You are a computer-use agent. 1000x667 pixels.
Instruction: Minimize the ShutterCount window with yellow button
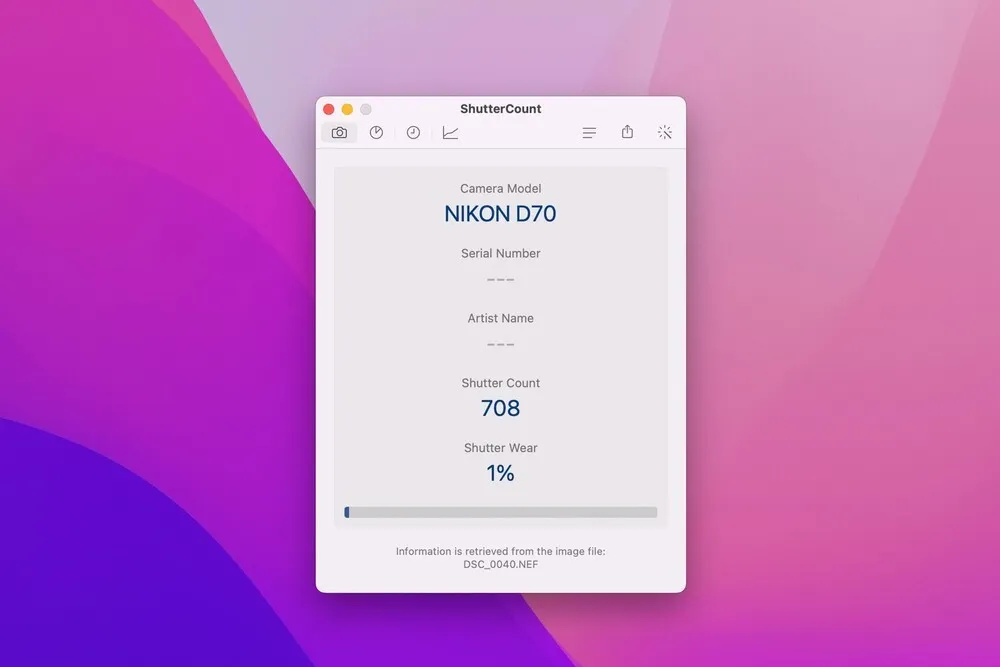347,109
